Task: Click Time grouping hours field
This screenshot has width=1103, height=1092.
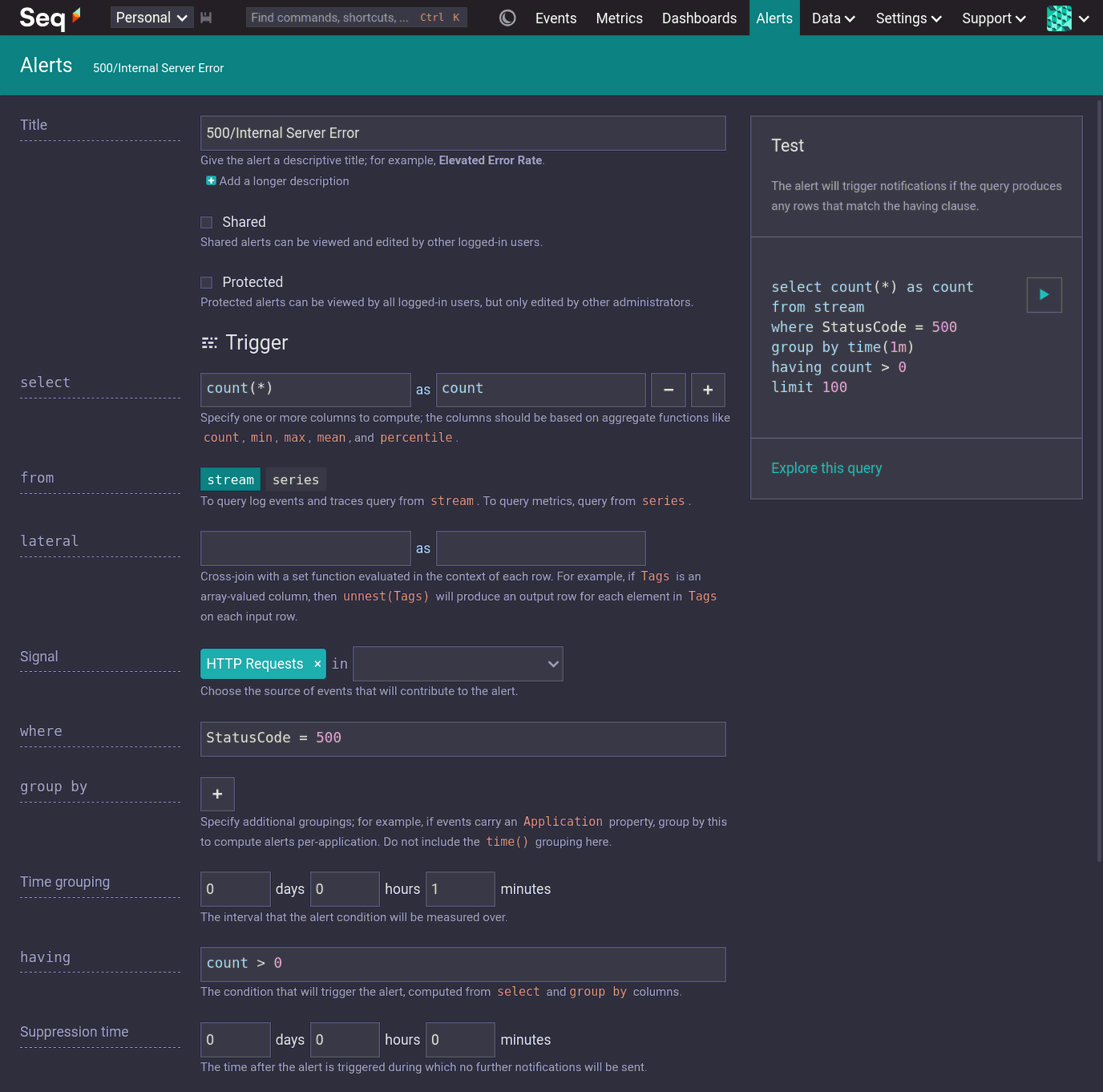Action: tap(345, 889)
